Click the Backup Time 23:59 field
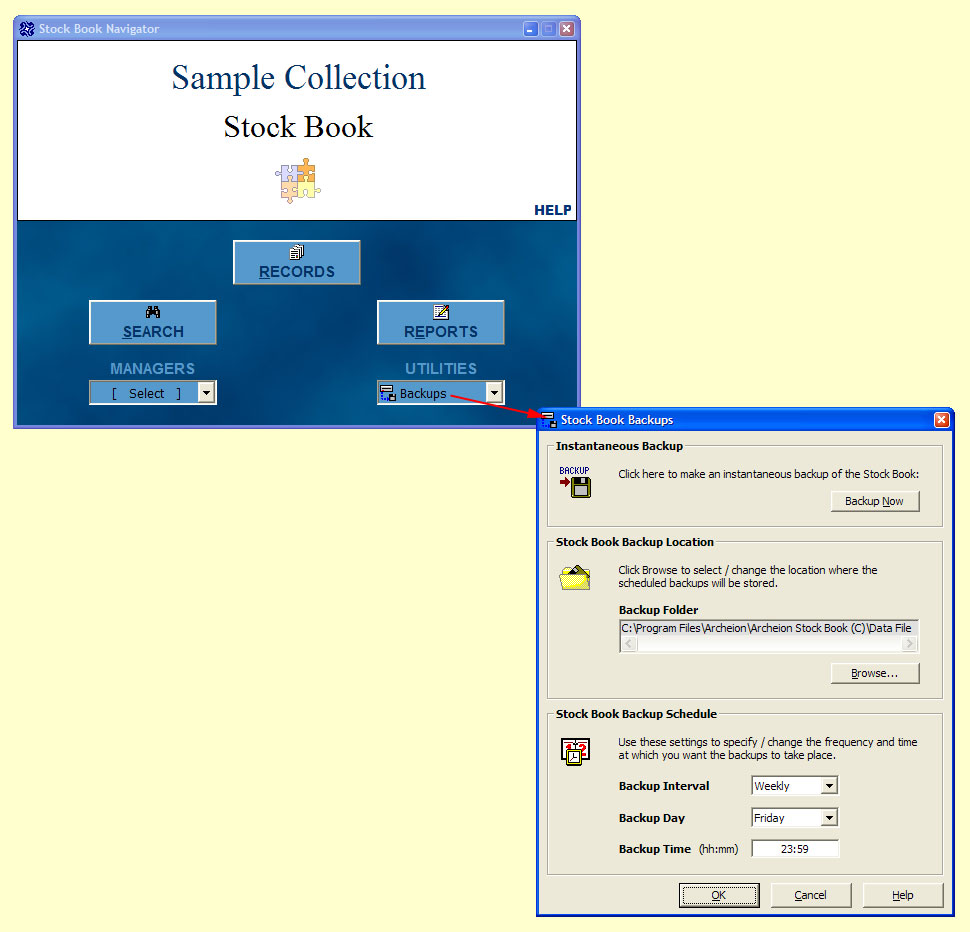970x932 pixels. click(x=795, y=849)
